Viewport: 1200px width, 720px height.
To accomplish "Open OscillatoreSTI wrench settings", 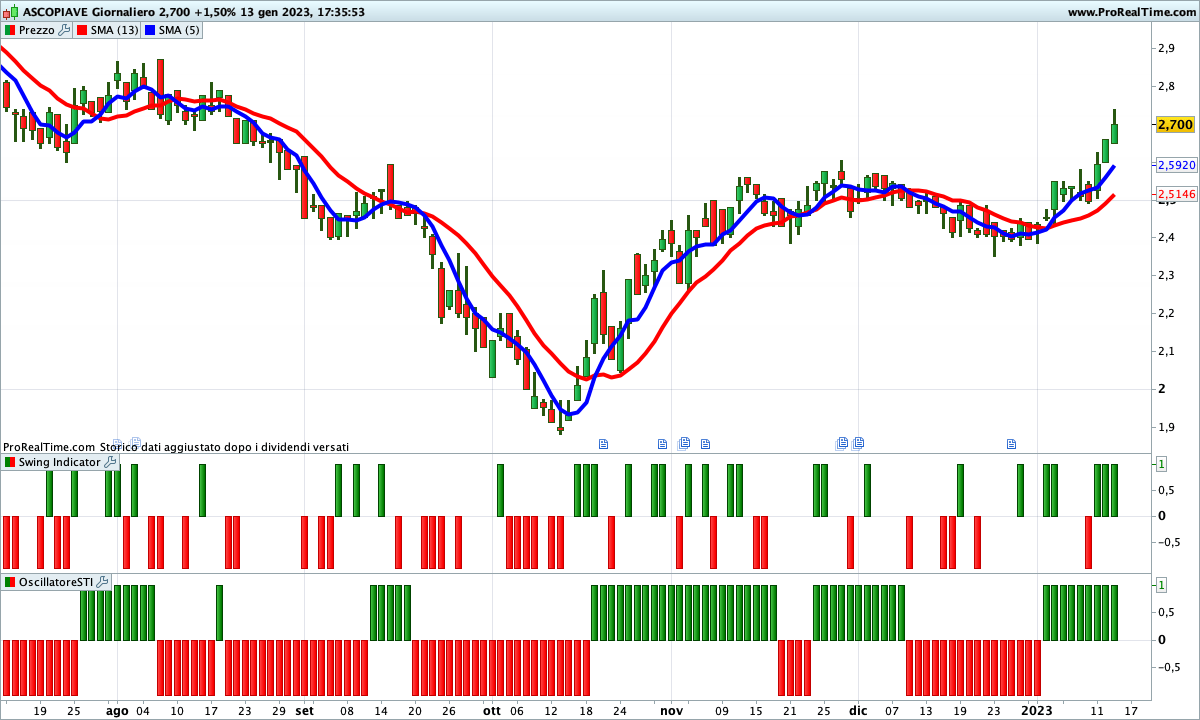I will click(102, 582).
